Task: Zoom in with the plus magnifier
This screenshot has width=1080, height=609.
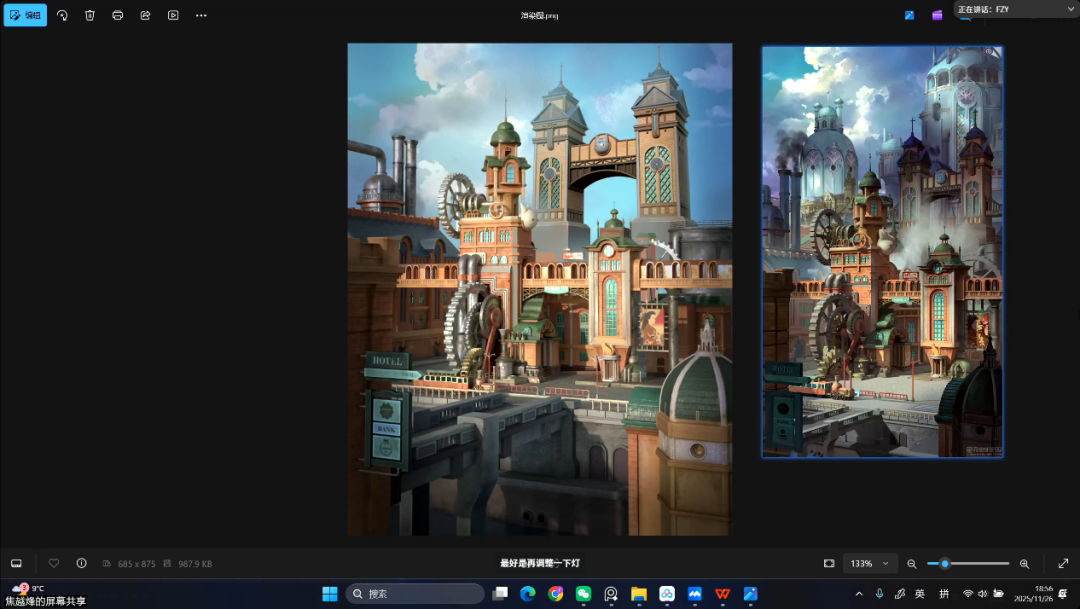Action: click(x=1024, y=564)
